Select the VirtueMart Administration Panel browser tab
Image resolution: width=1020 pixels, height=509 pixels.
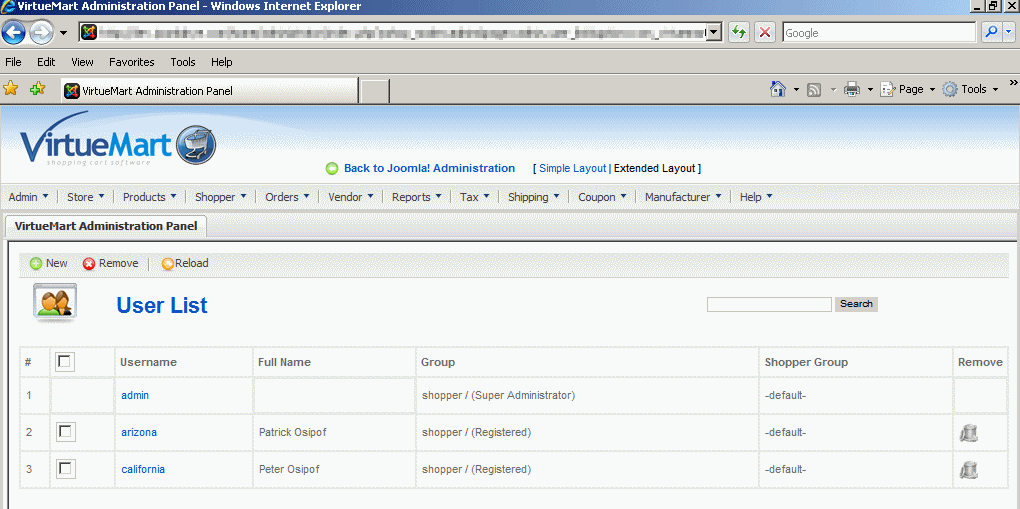click(209, 90)
